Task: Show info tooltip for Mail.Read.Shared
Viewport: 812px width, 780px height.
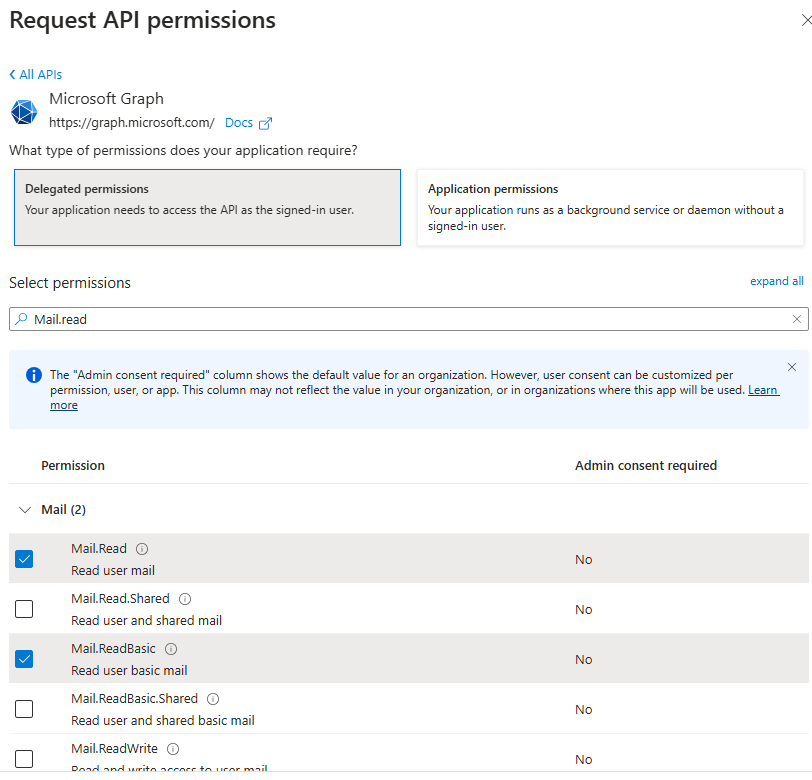Action: [185, 599]
